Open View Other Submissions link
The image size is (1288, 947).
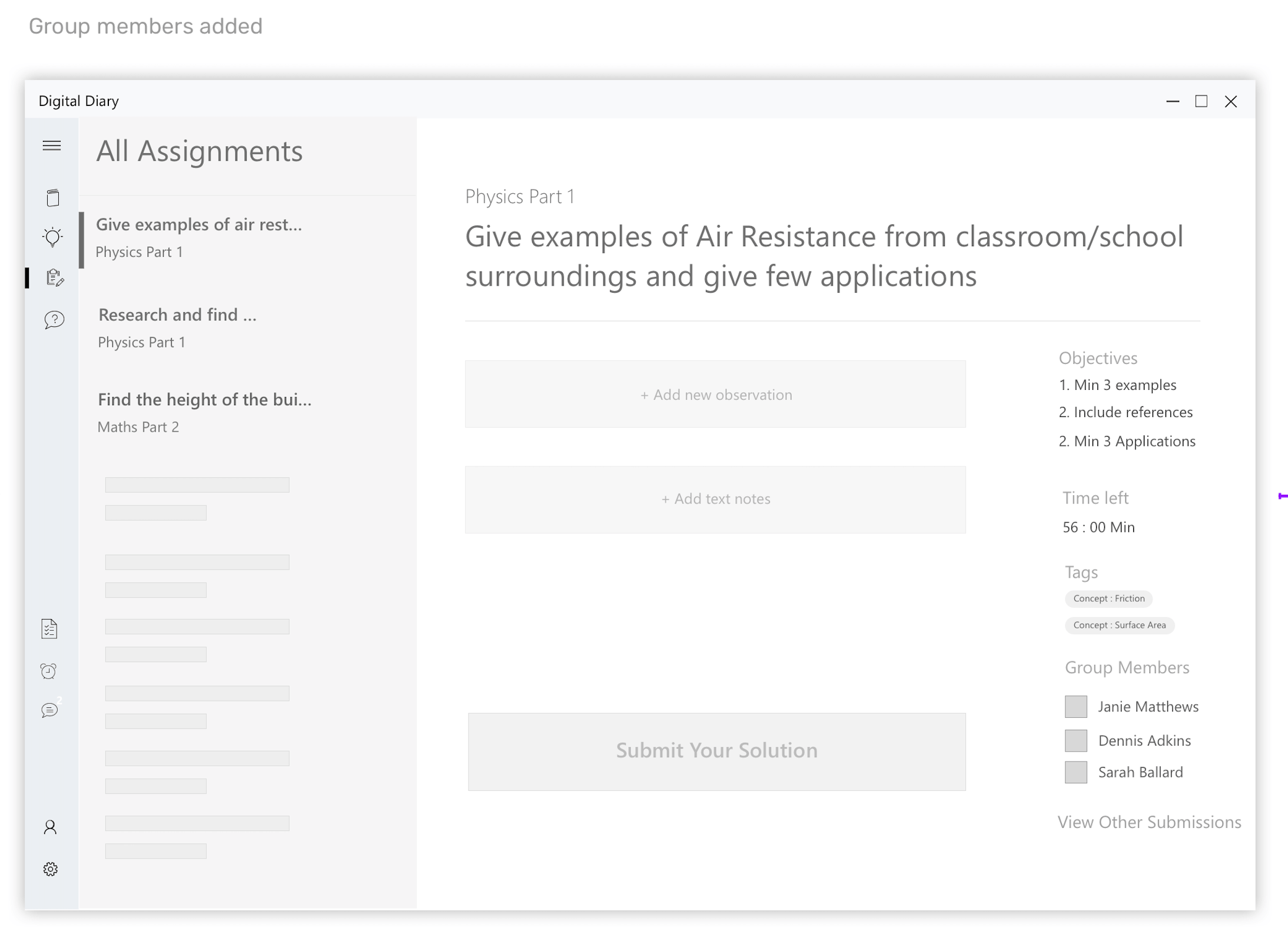[1148, 822]
